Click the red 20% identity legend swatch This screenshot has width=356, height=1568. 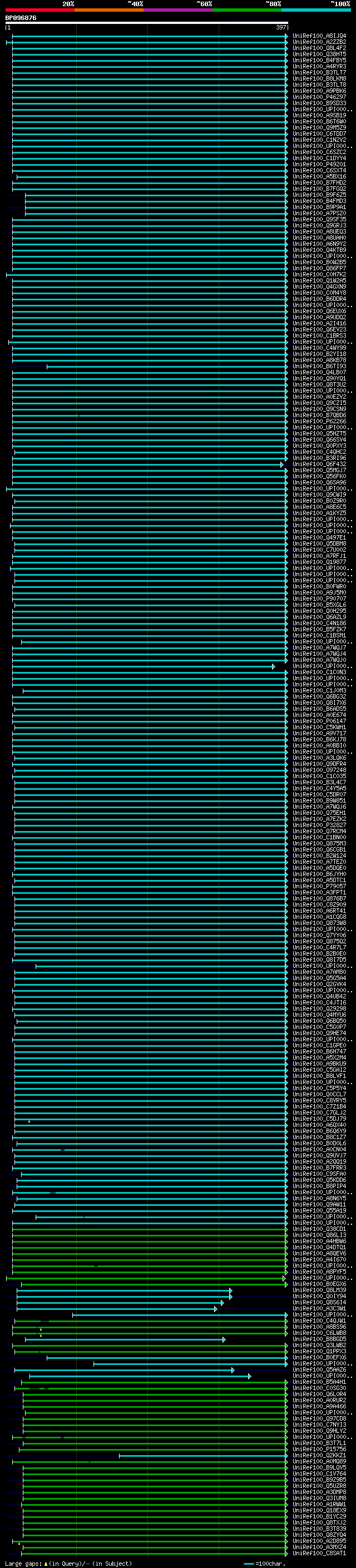[x=40, y=10]
